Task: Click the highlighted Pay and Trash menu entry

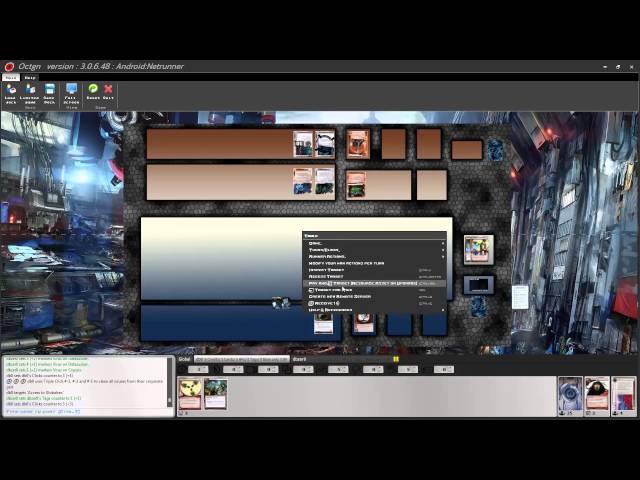Action: (374, 283)
